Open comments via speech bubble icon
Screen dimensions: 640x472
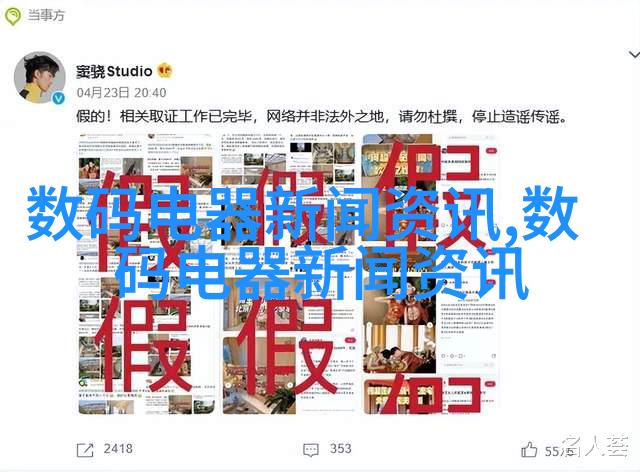pos(311,450)
